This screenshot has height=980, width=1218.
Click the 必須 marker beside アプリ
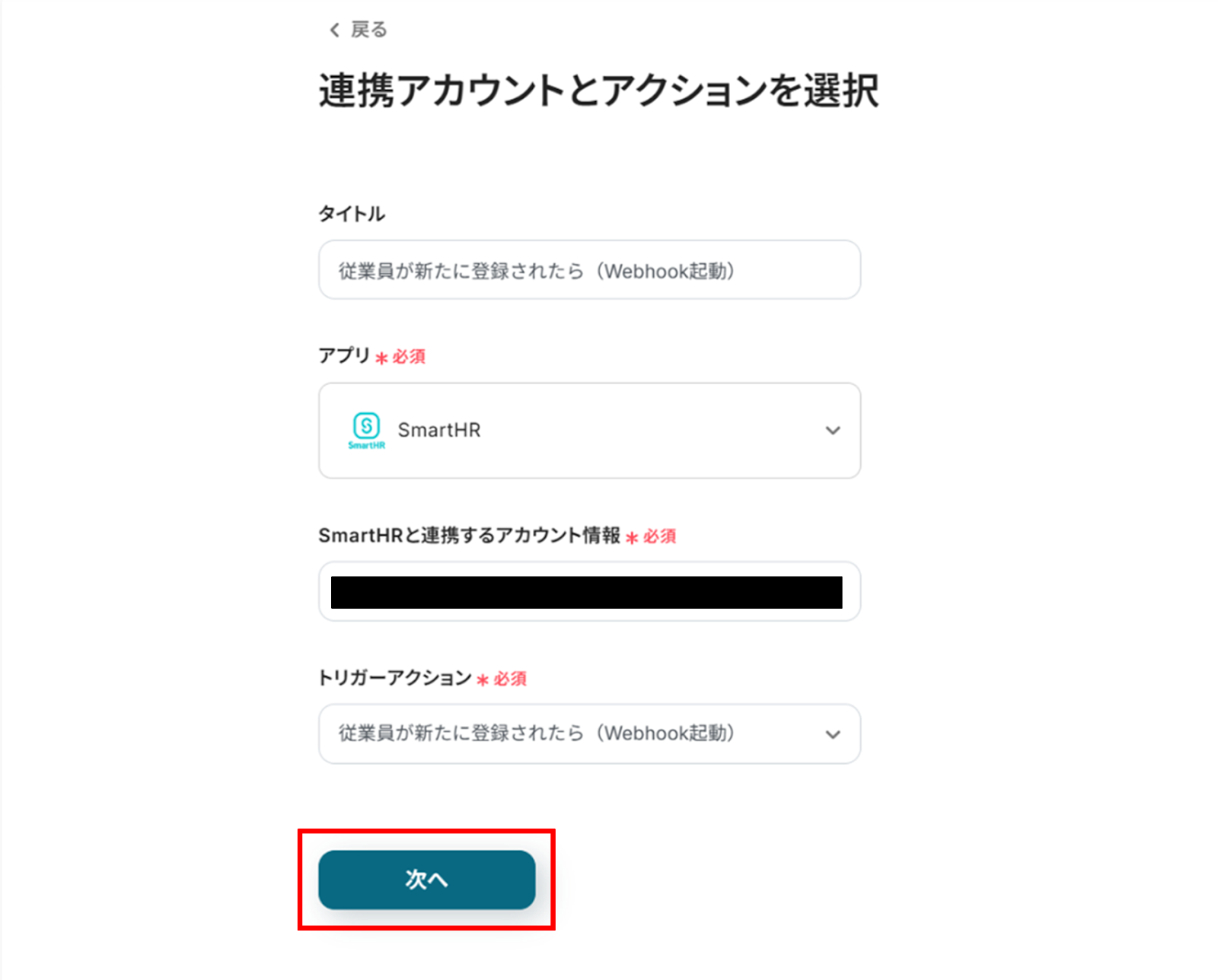[410, 357]
